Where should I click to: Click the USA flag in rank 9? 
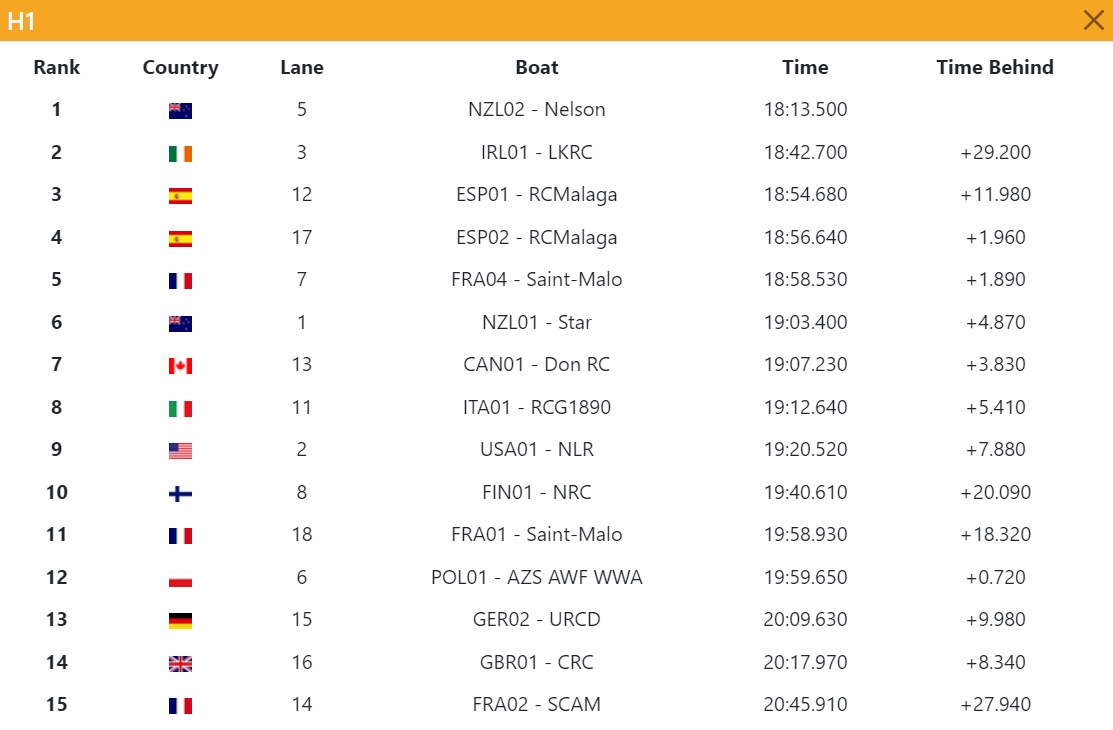point(180,451)
